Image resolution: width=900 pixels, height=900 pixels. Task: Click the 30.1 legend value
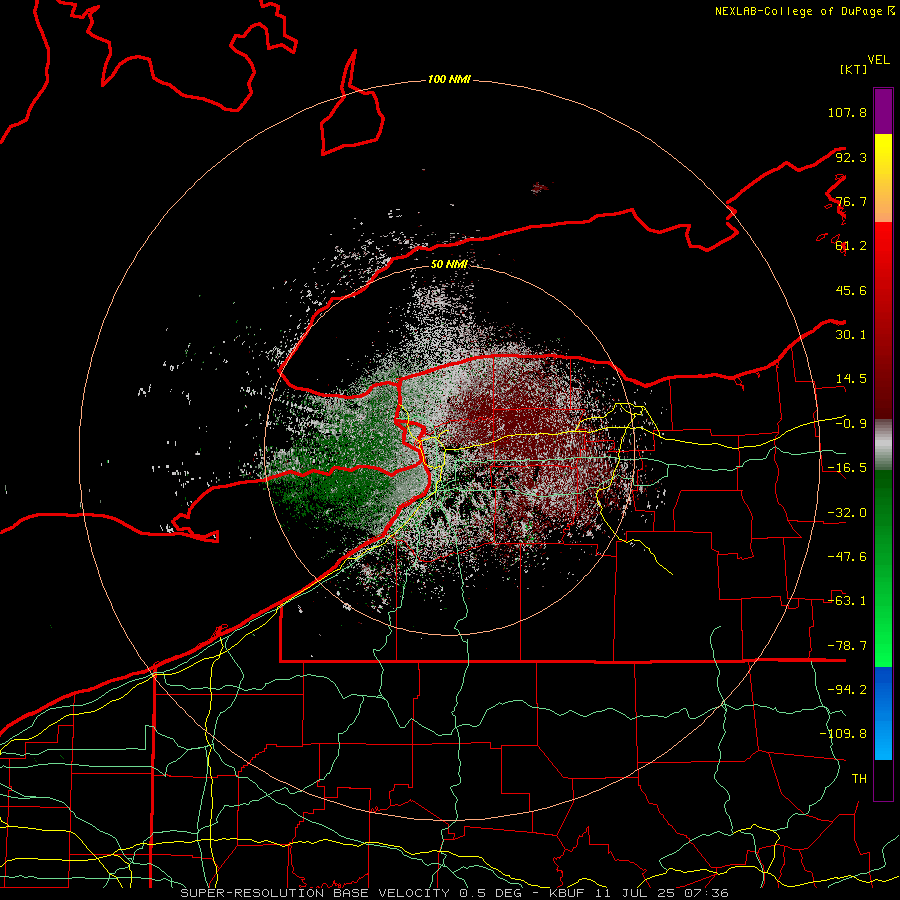tap(851, 335)
